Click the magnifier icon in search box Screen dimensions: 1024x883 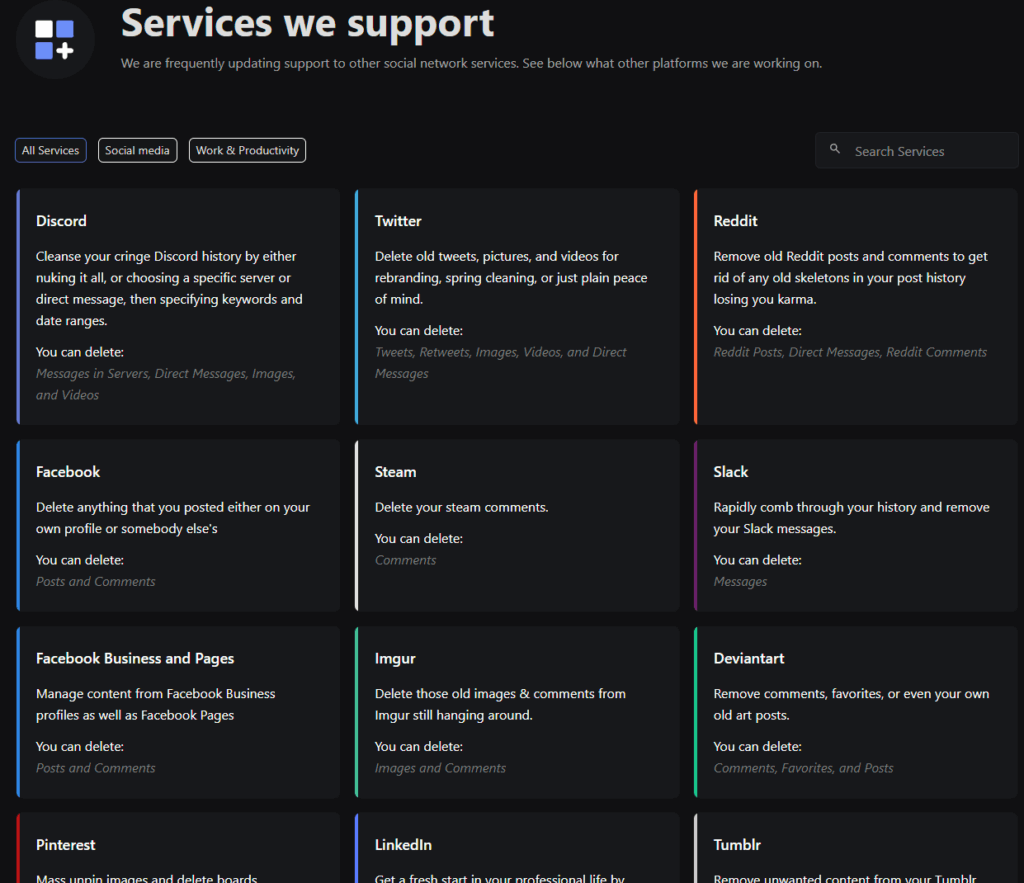pos(835,150)
